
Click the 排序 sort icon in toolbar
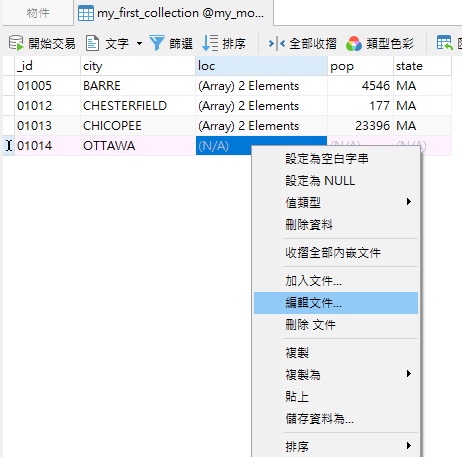coord(210,43)
